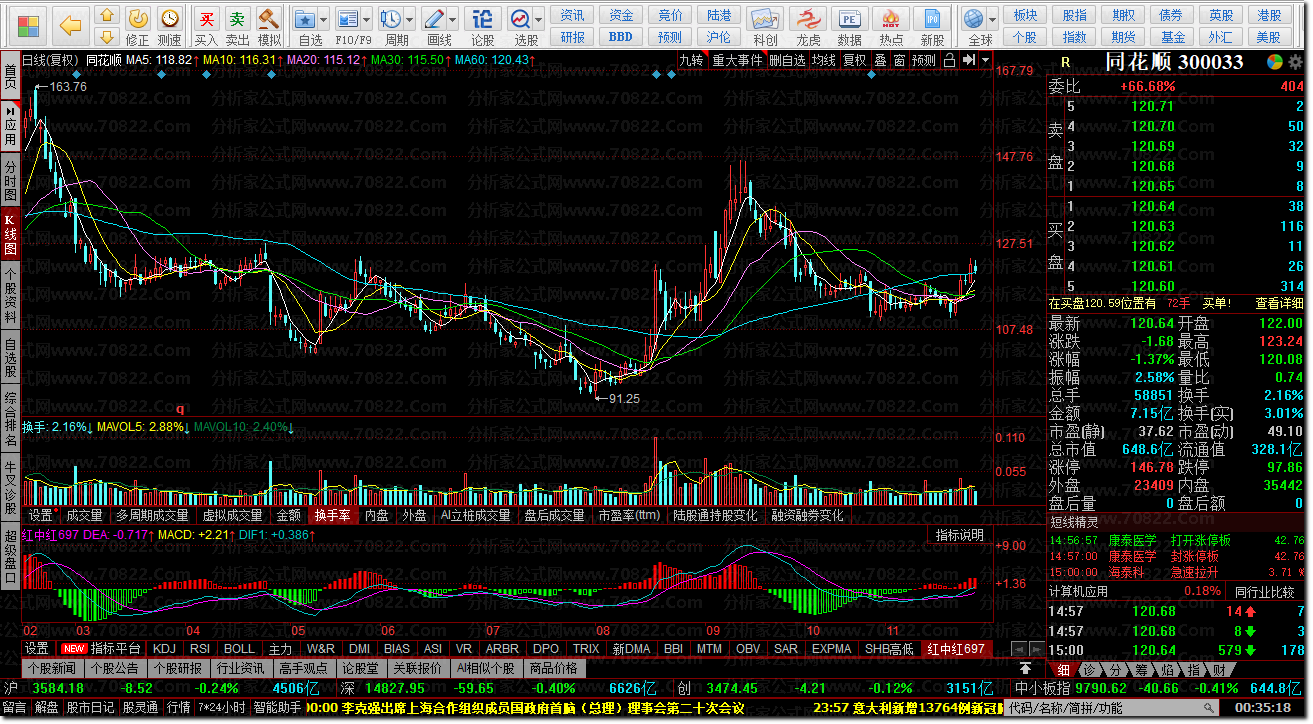Viewport: 1313px width, 724px height.
Task: Click the up arrow page icon
Action: pos(106,17)
